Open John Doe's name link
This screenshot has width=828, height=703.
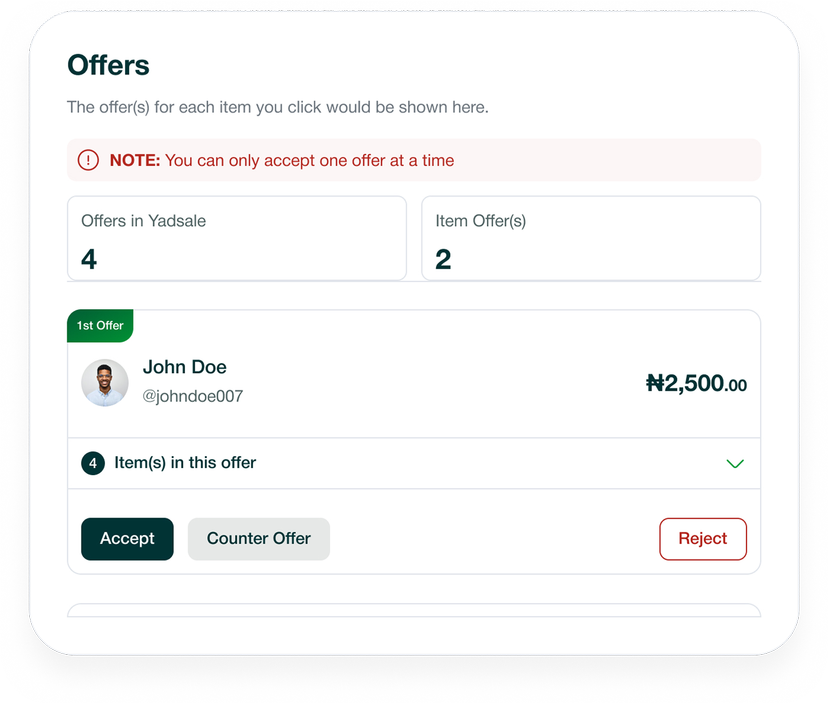click(184, 367)
